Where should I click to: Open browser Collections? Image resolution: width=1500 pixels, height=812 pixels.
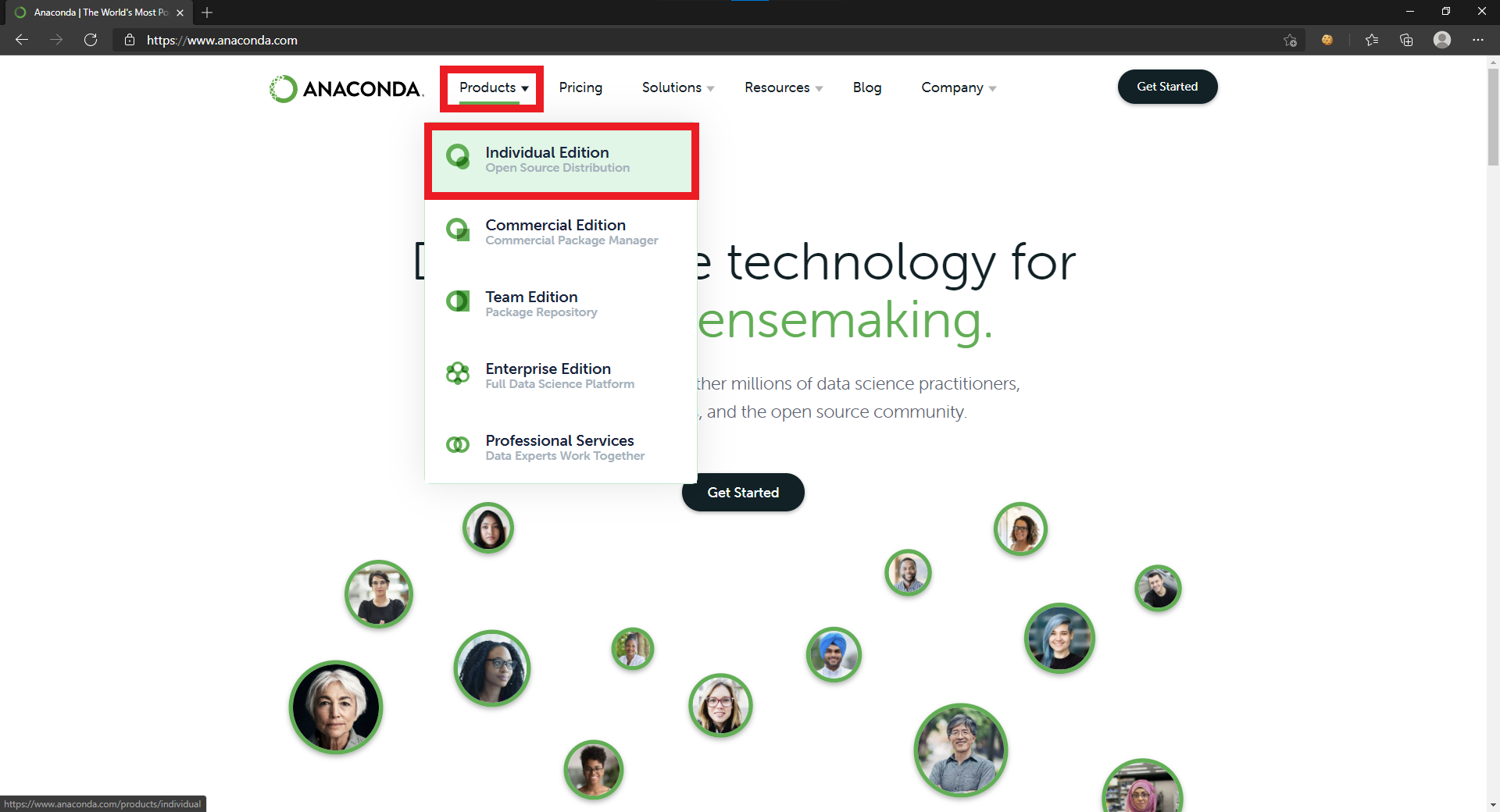click(1406, 40)
